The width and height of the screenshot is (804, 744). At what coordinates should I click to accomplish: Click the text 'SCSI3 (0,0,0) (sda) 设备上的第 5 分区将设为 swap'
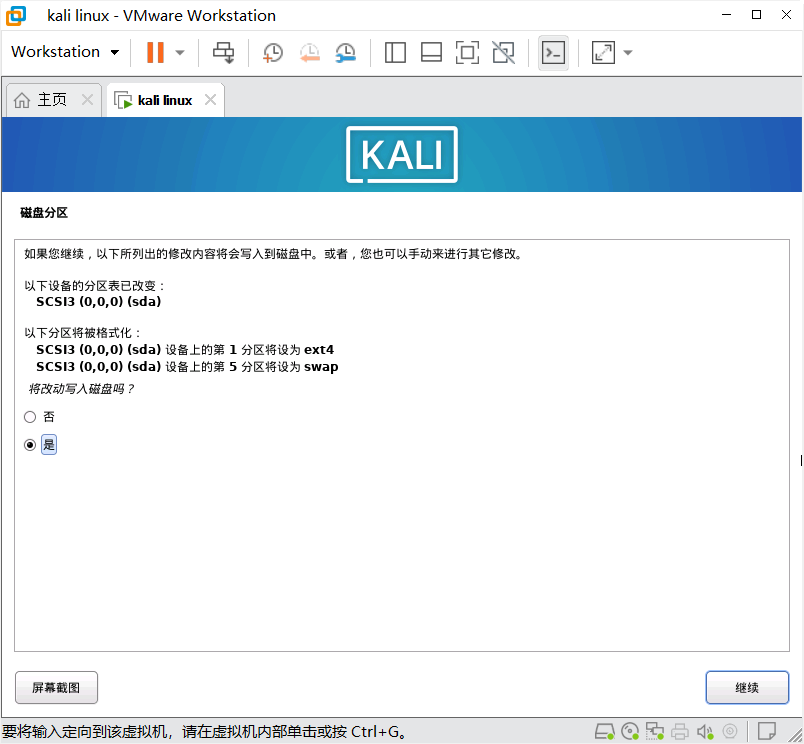pyautogui.click(x=187, y=367)
